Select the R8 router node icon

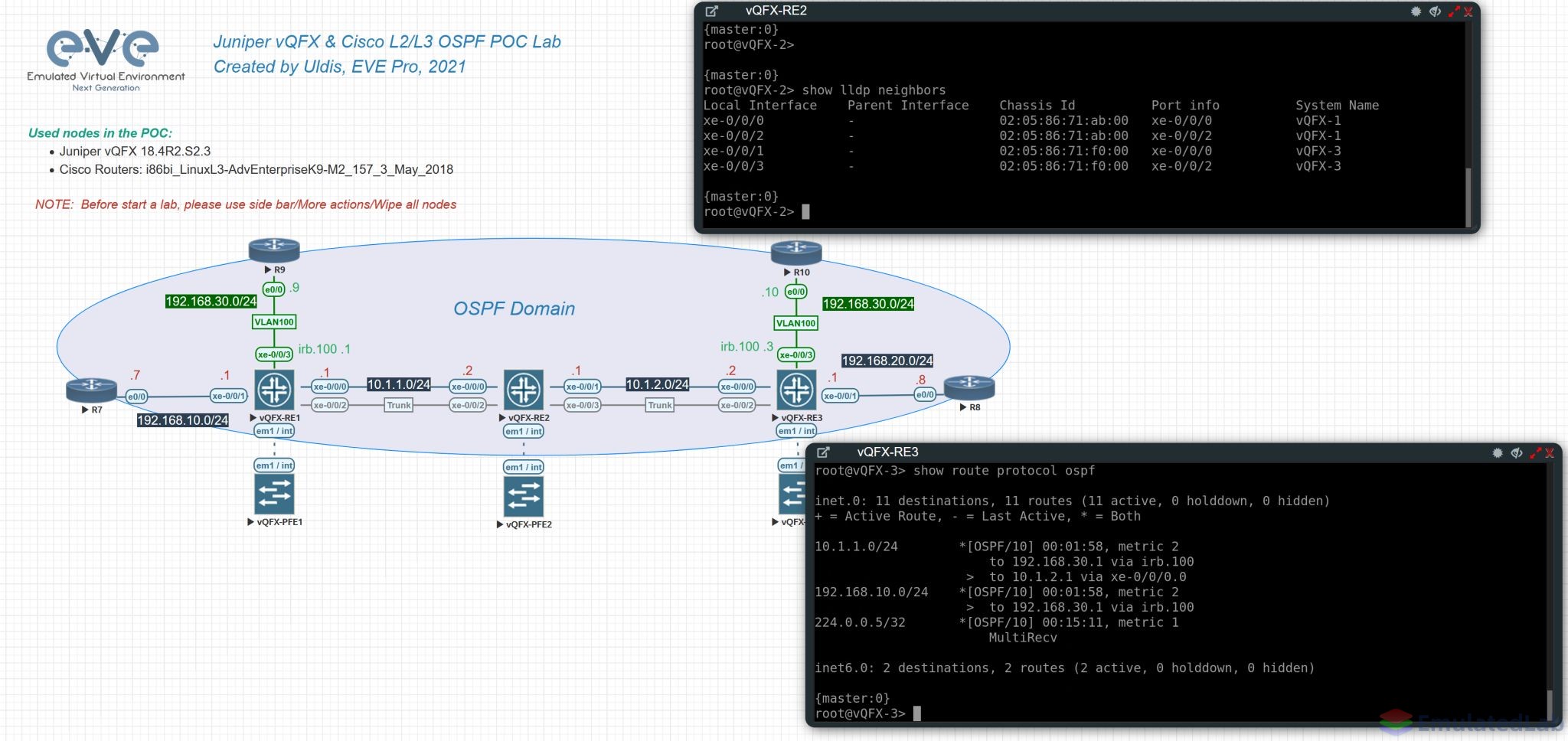(x=969, y=387)
